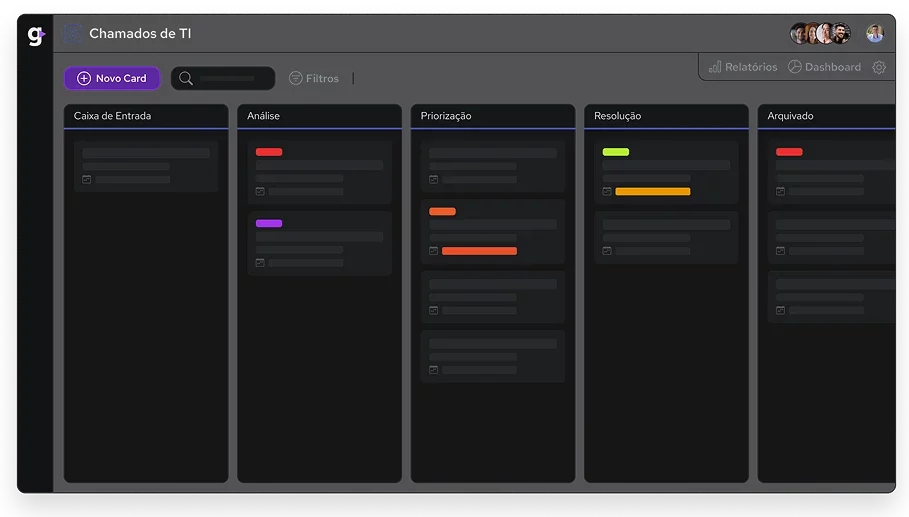This screenshot has width=909, height=517.
Task: Click the red label on the Análise card
Action: 269,152
